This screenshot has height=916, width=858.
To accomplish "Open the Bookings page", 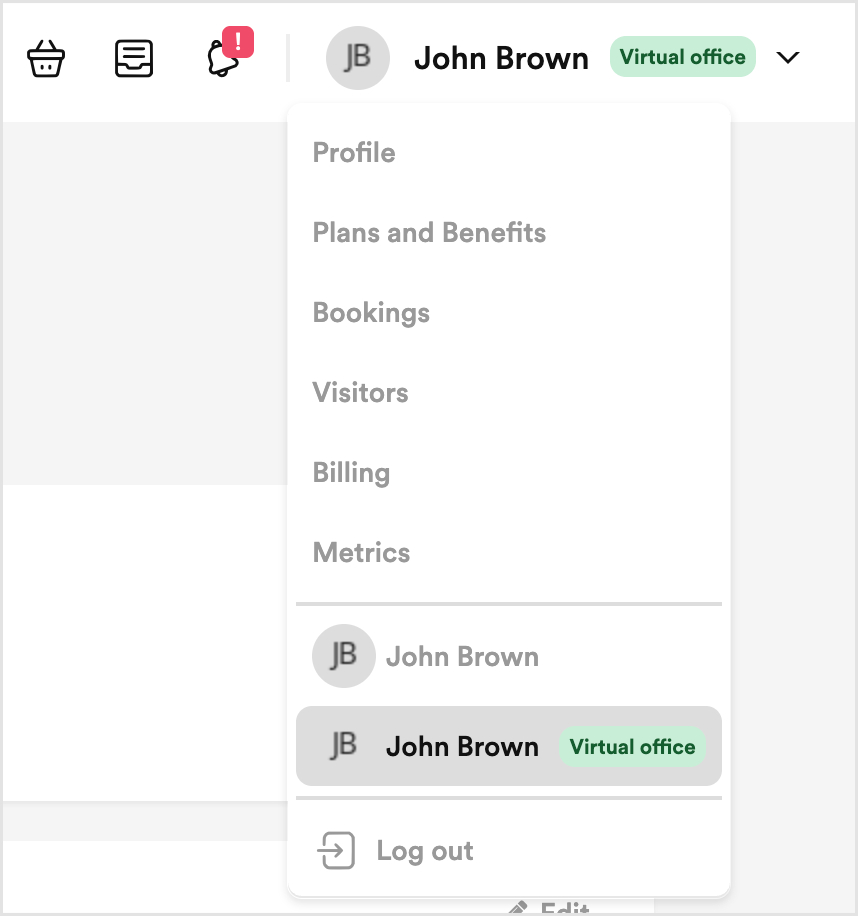I will click(371, 312).
